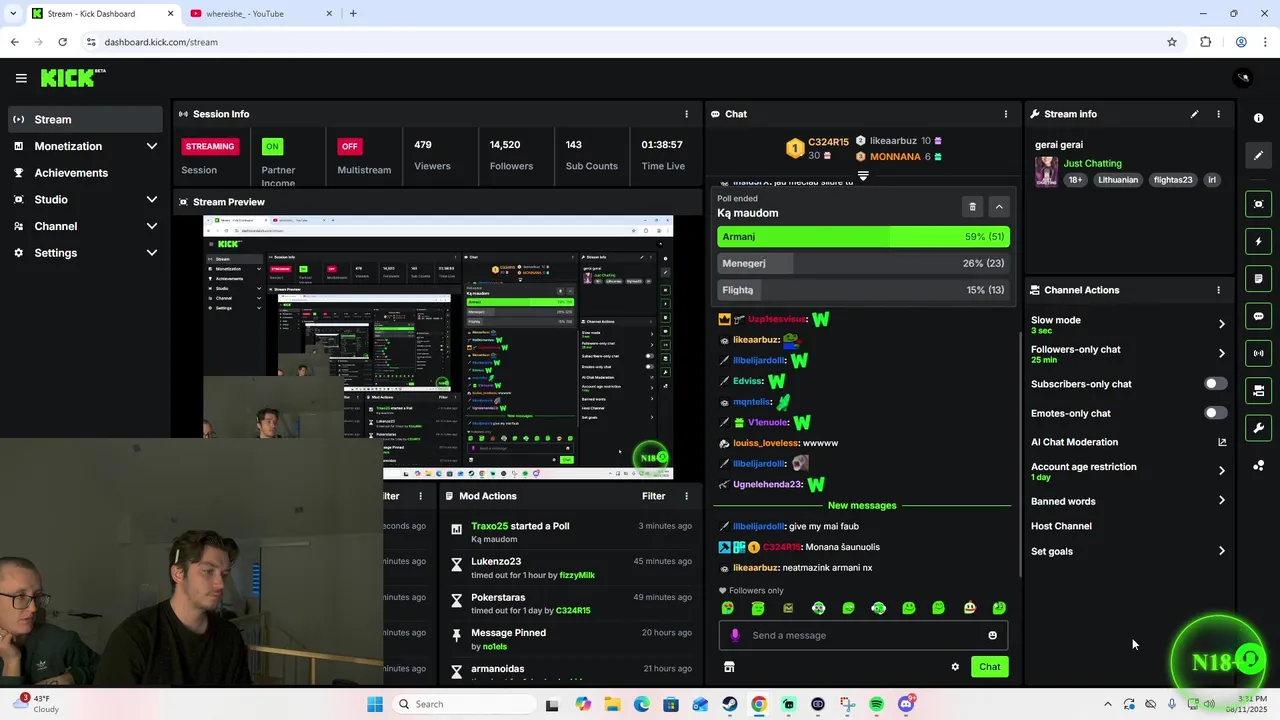Viewport: 1280px width, 720px height.
Task: Select the Kick Dashboard browser tab
Action: pyautogui.click(x=102, y=14)
